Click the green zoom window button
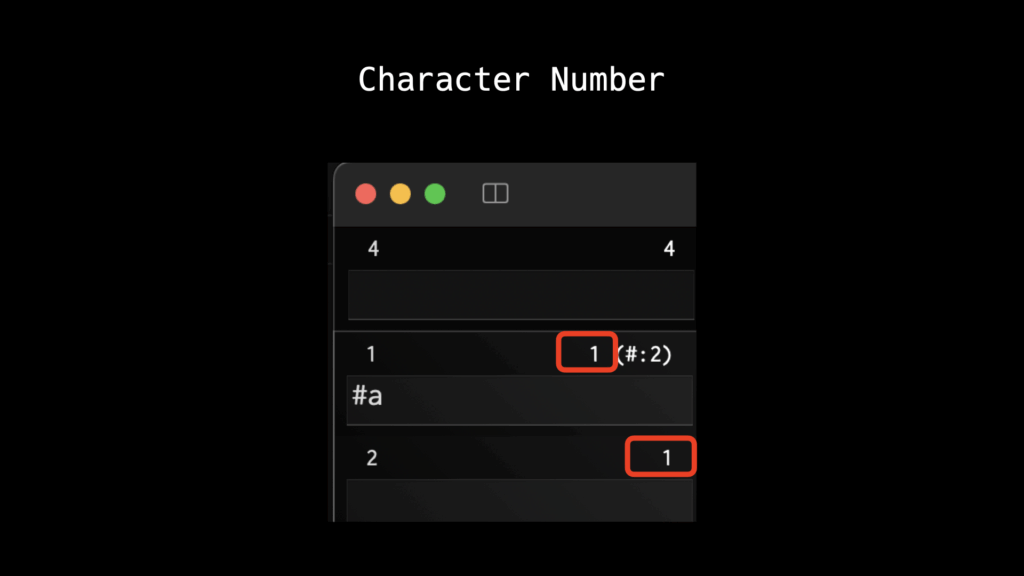Image resolution: width=1024 pixels, height=576 pixels. [434, 194]
